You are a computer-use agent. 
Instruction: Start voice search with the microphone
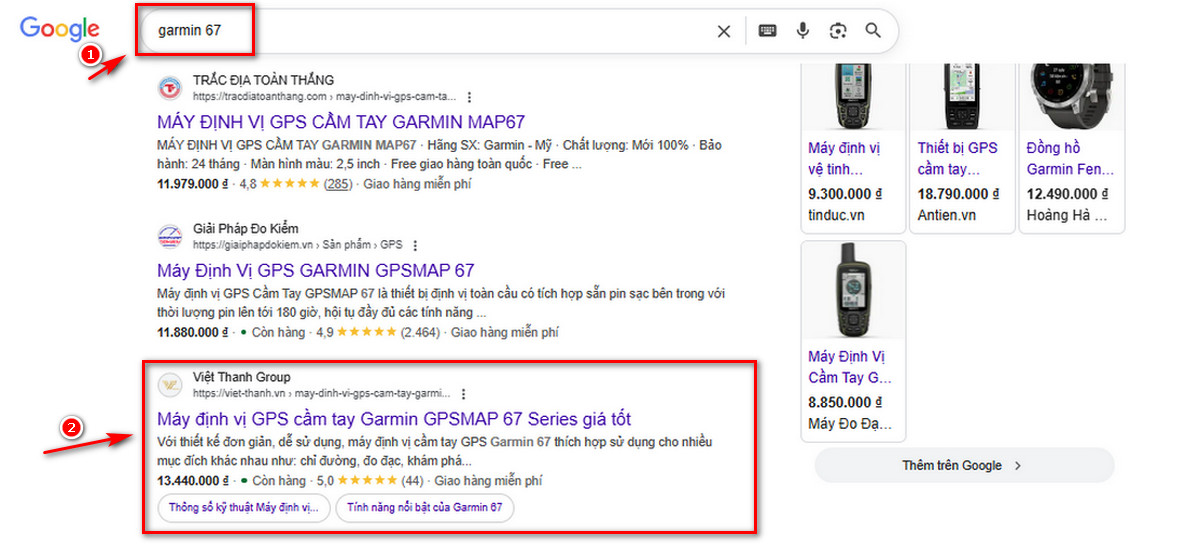click(x=802, y=31)
